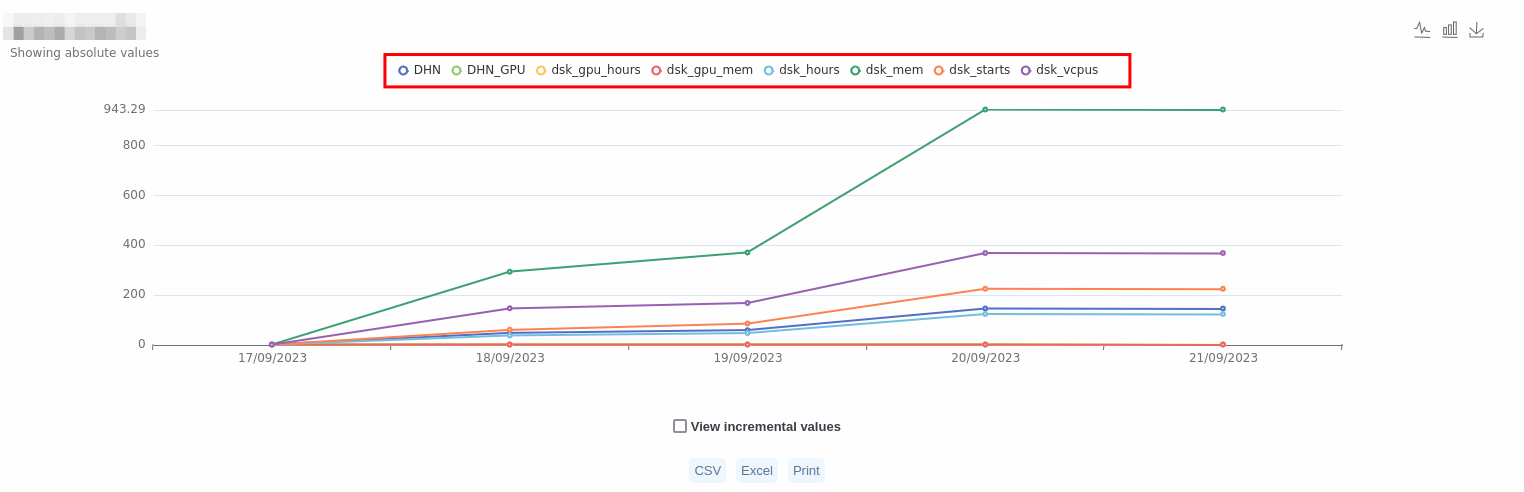Export data with Excel button

[x=756, y=471]
